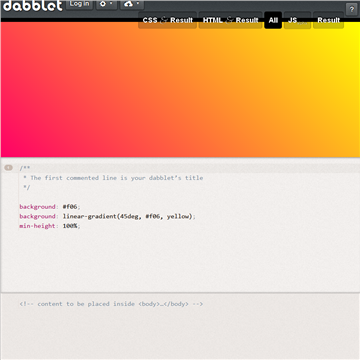
Task: Switch to the Result tab
Action: tap(328, 20)
